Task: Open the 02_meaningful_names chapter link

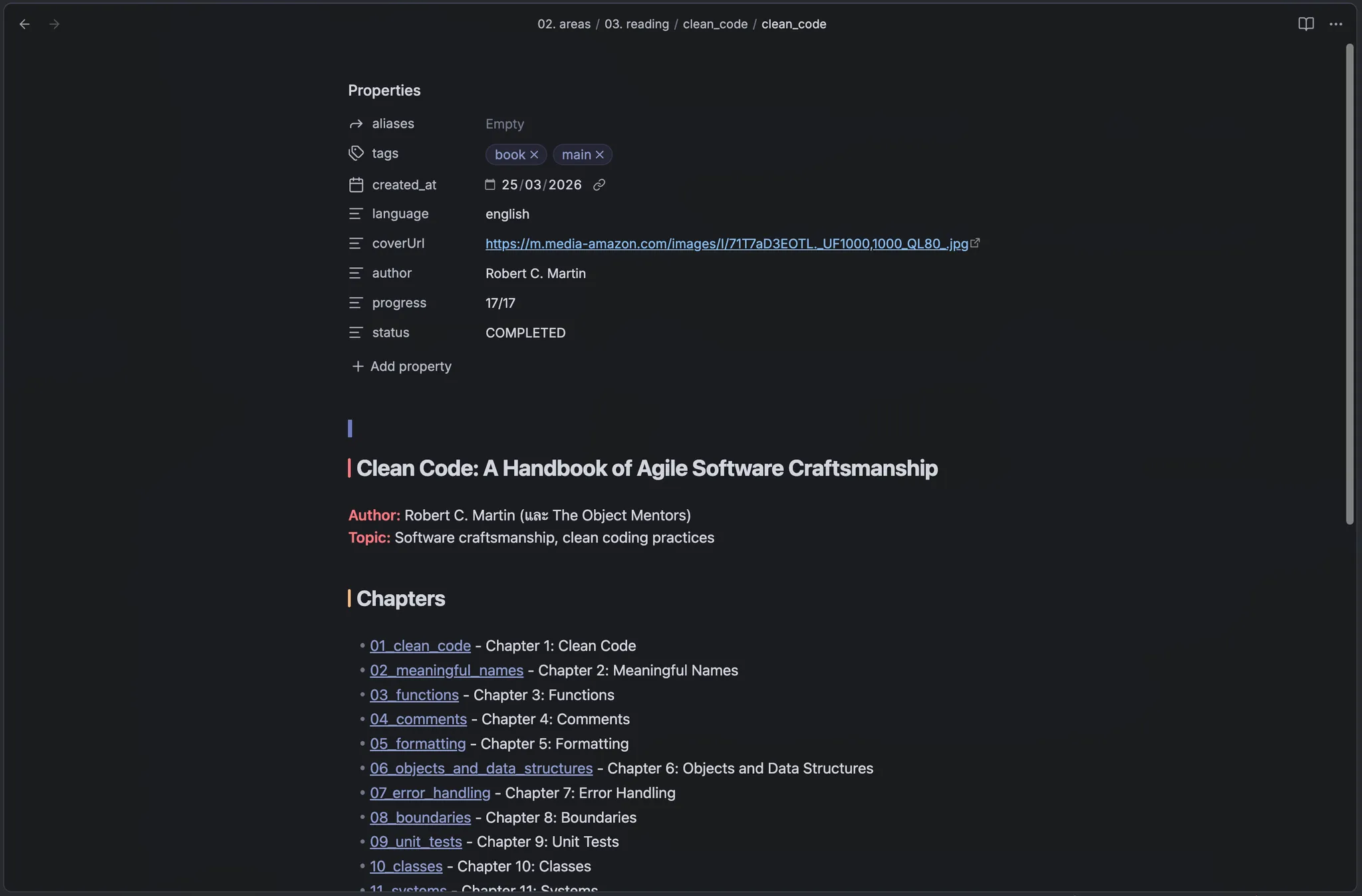Action: click(x=446, y=671)
